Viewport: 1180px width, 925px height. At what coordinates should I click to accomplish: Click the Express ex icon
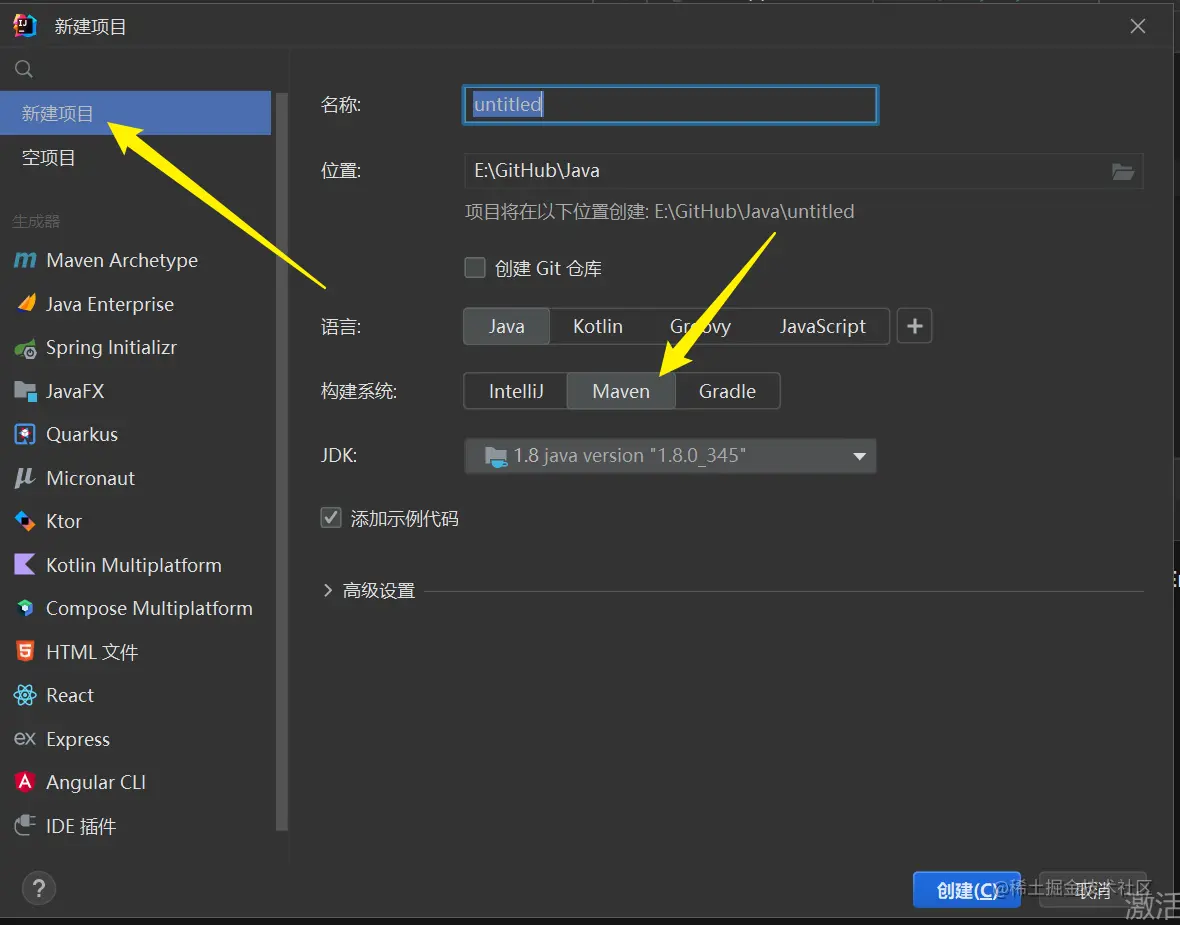pos(25,739)
